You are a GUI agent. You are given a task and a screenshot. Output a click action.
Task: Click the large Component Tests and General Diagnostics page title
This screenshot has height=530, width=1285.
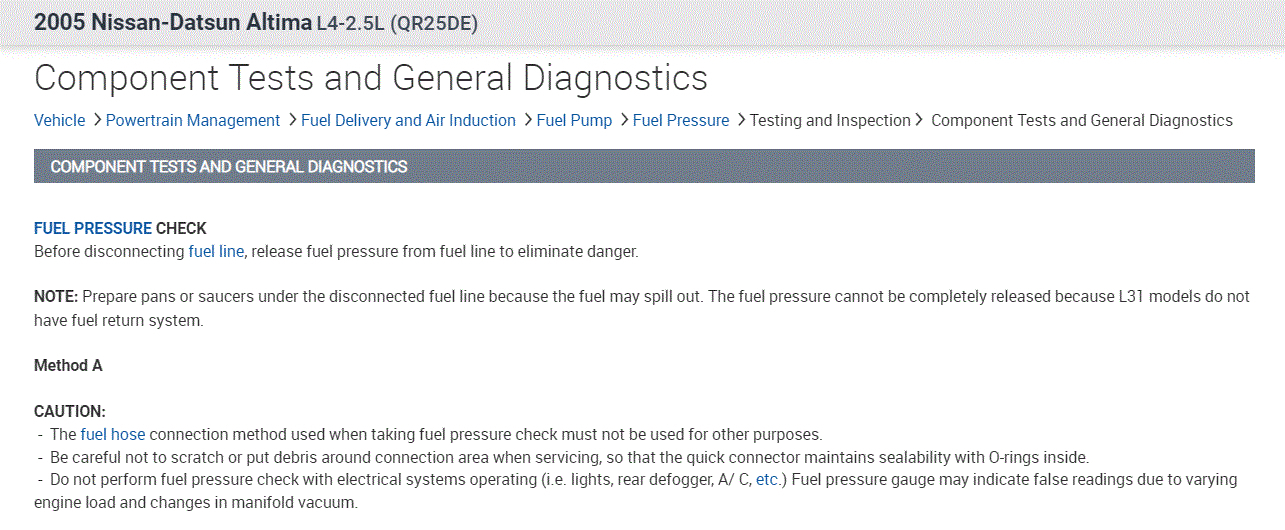pos(370,78)
